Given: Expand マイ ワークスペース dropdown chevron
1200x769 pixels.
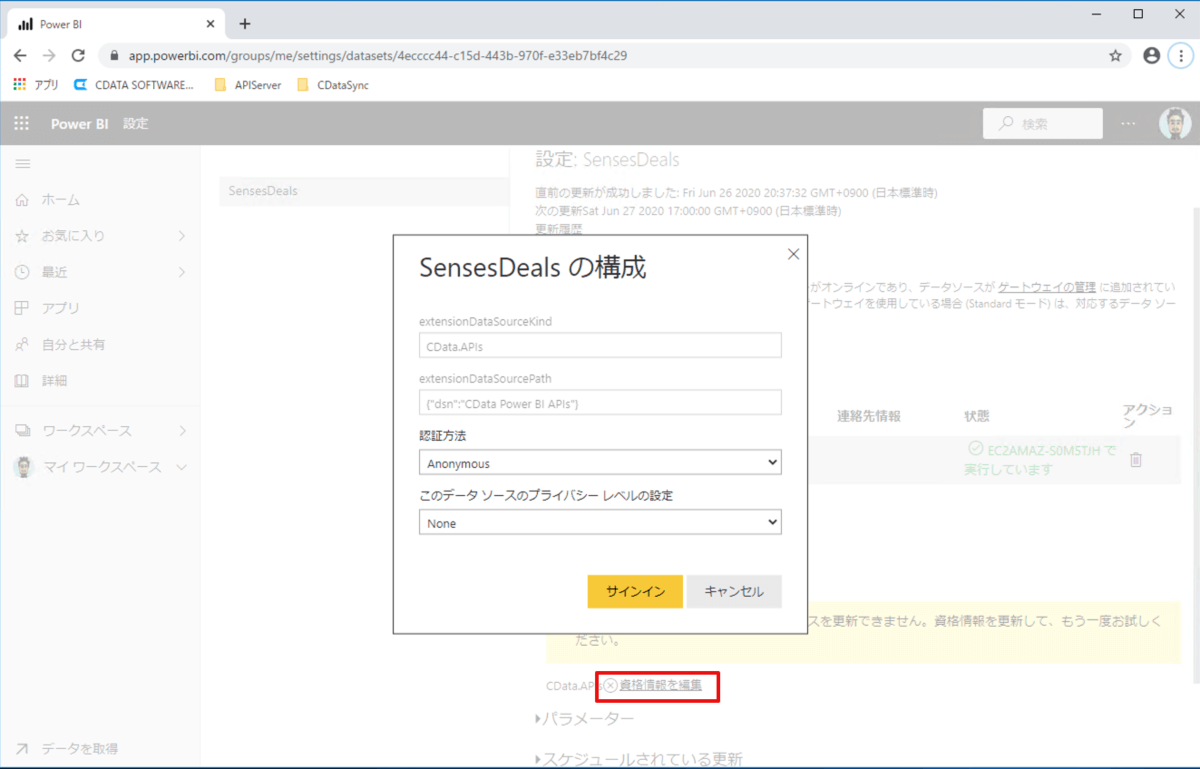Looking at the screenshot, I should pyautogui.click(x=182, y=467).
